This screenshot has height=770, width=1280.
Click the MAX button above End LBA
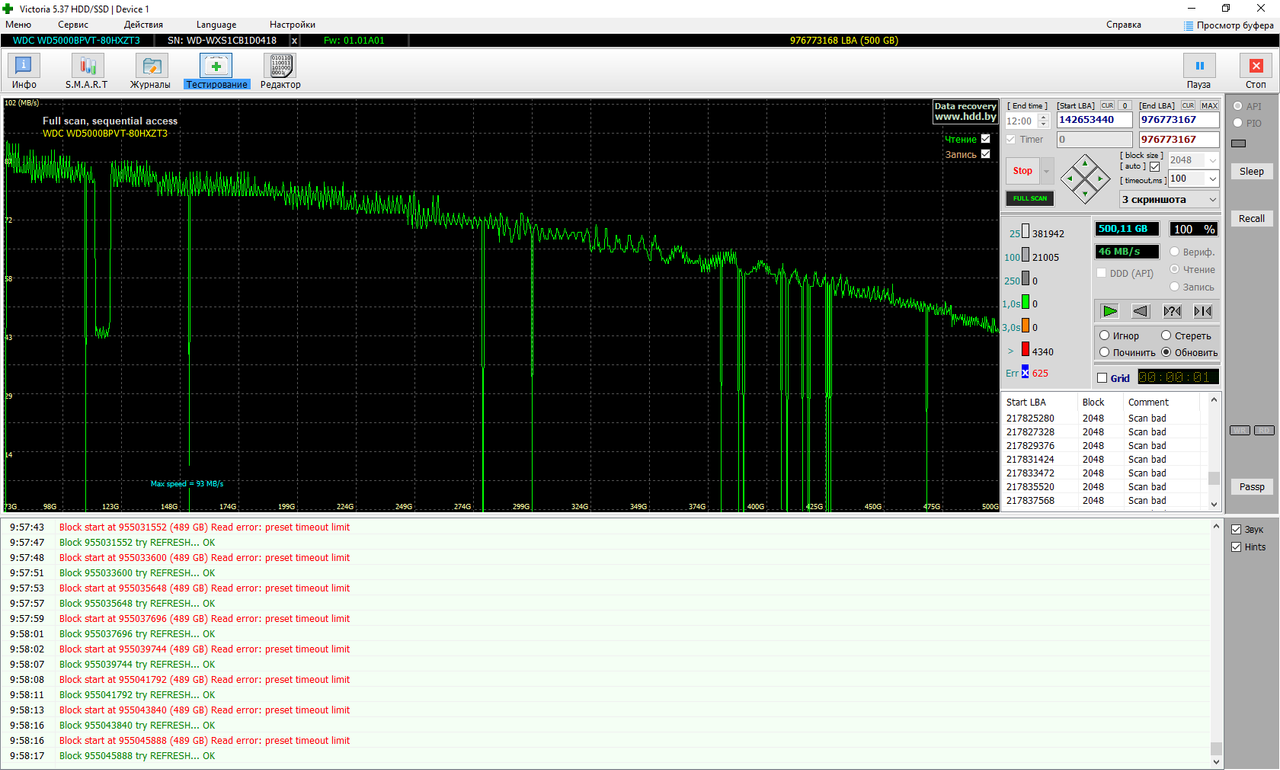click(1209, 105)
